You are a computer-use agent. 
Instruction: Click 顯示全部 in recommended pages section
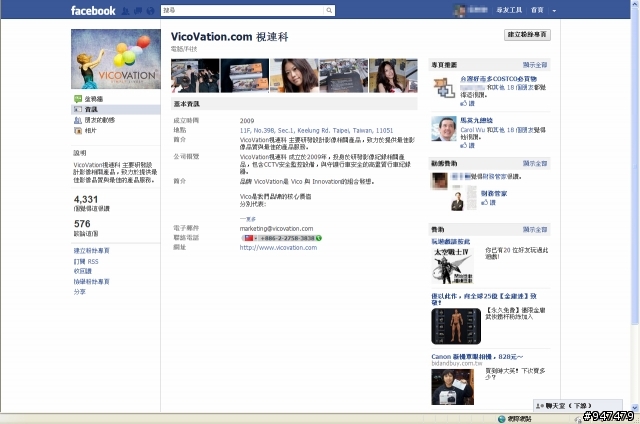pyautogui.click(x=535, y=65)
